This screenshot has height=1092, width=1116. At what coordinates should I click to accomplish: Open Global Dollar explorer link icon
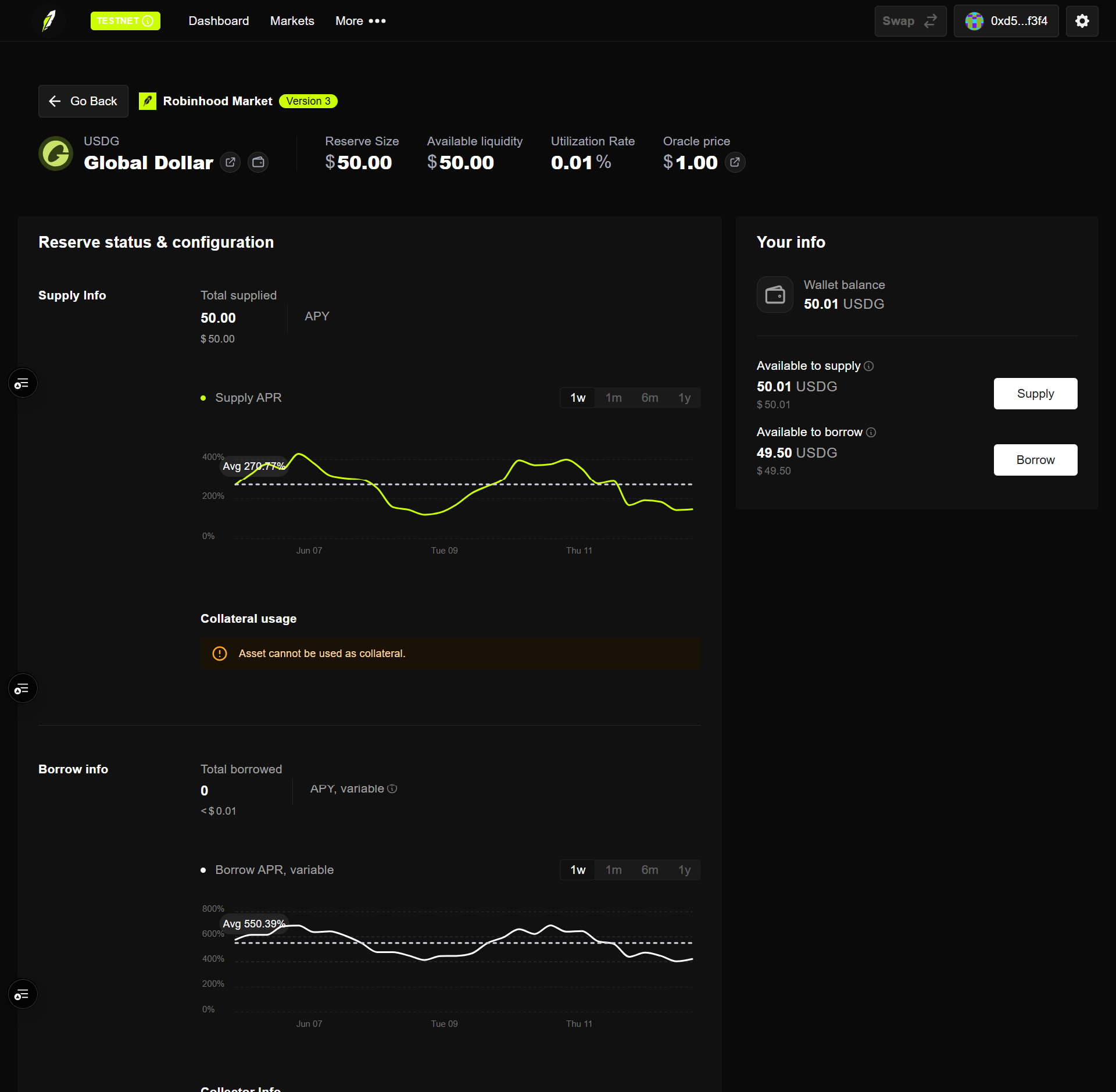[x=230, y=162]
